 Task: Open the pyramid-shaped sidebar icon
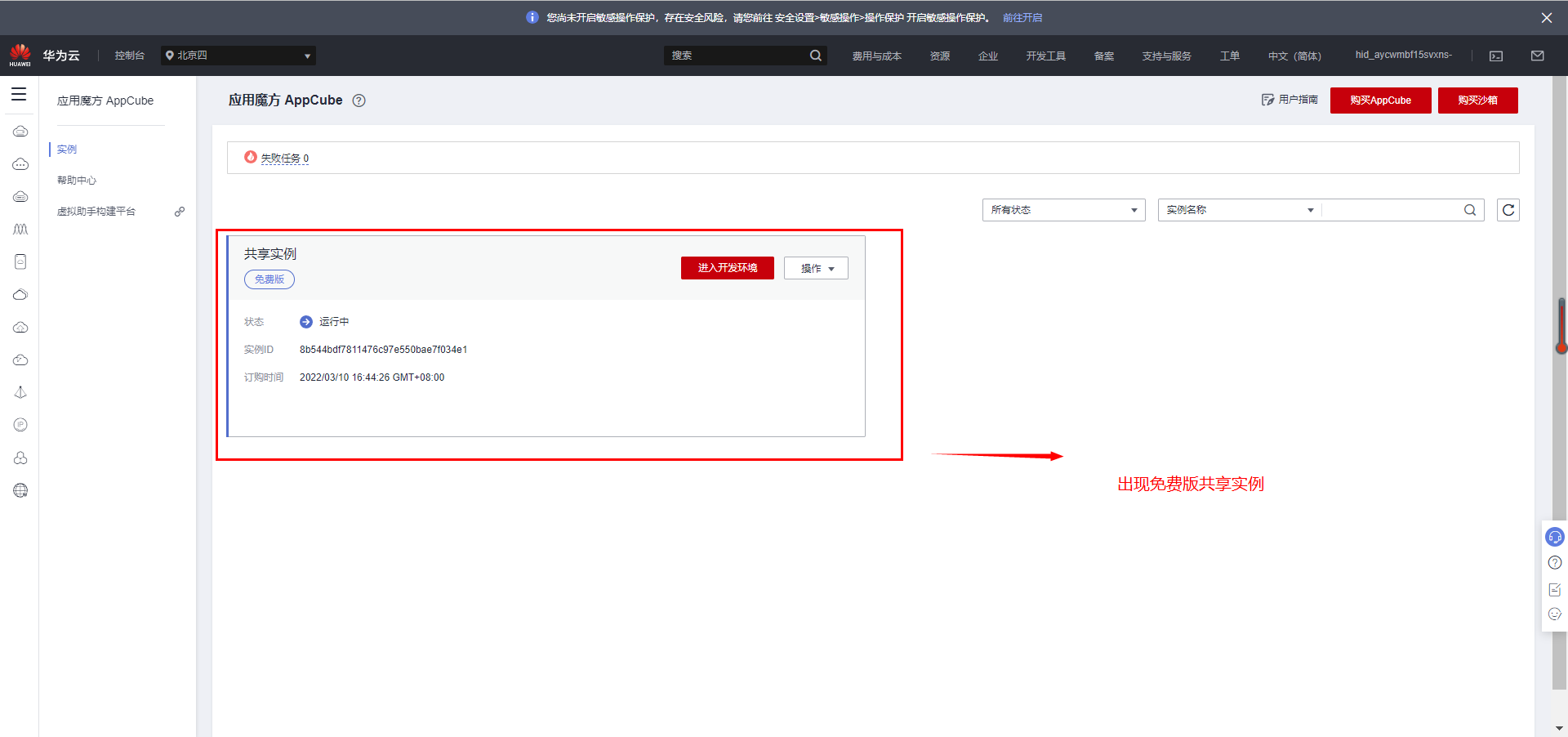[x=20, y=393]
